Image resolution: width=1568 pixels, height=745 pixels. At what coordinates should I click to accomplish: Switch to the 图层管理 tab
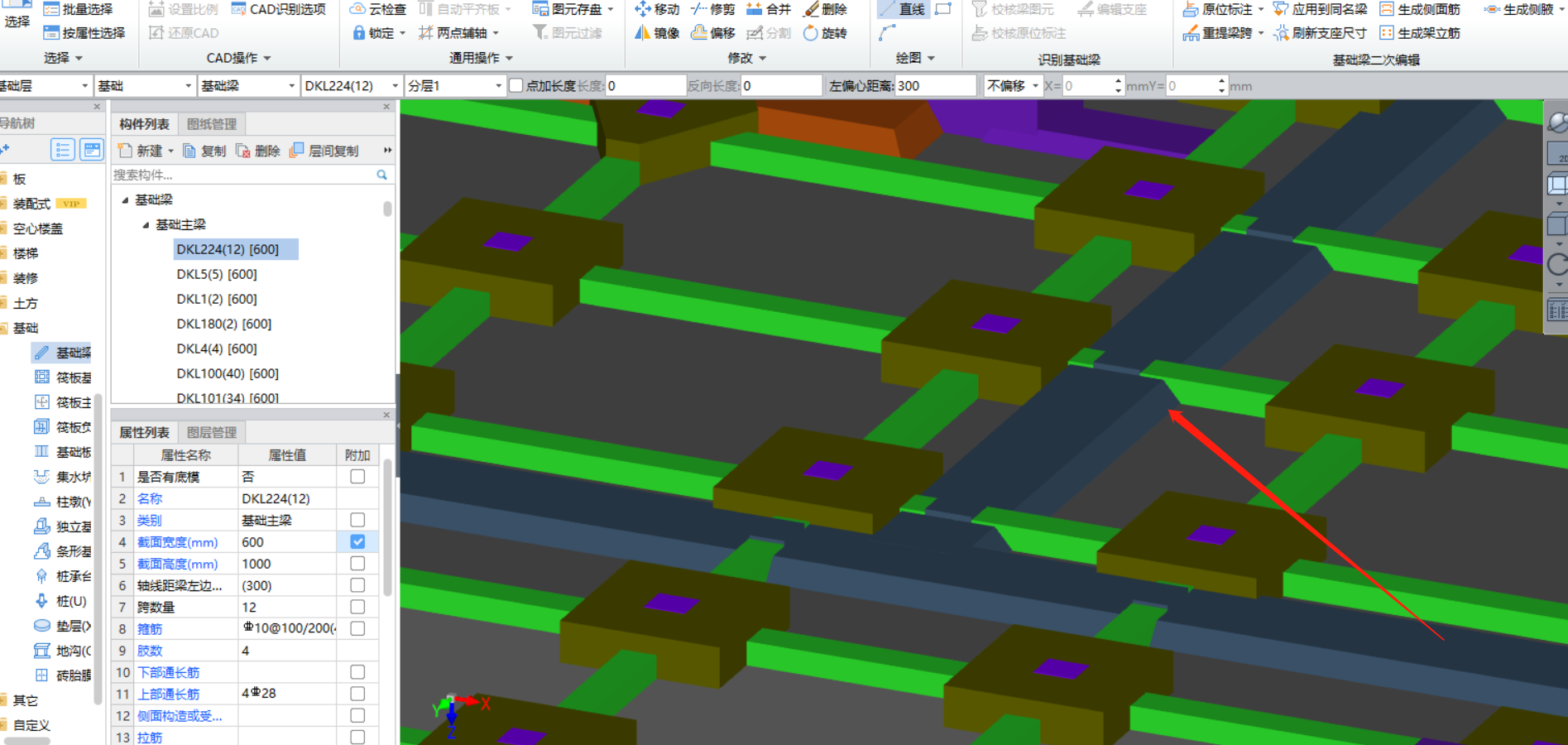212,432
